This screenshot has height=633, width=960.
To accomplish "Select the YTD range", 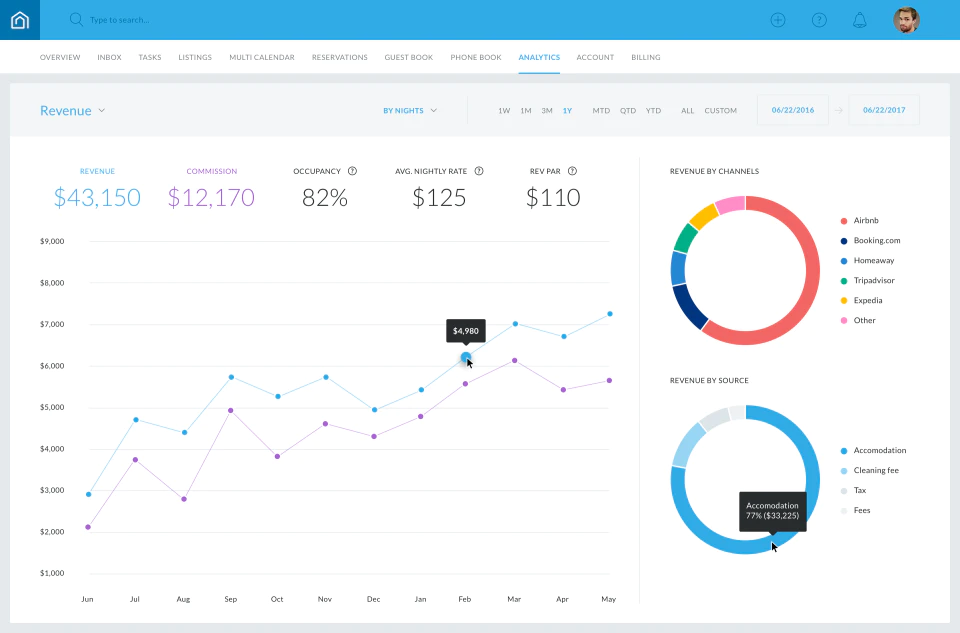I will click(x=653, y=111).
